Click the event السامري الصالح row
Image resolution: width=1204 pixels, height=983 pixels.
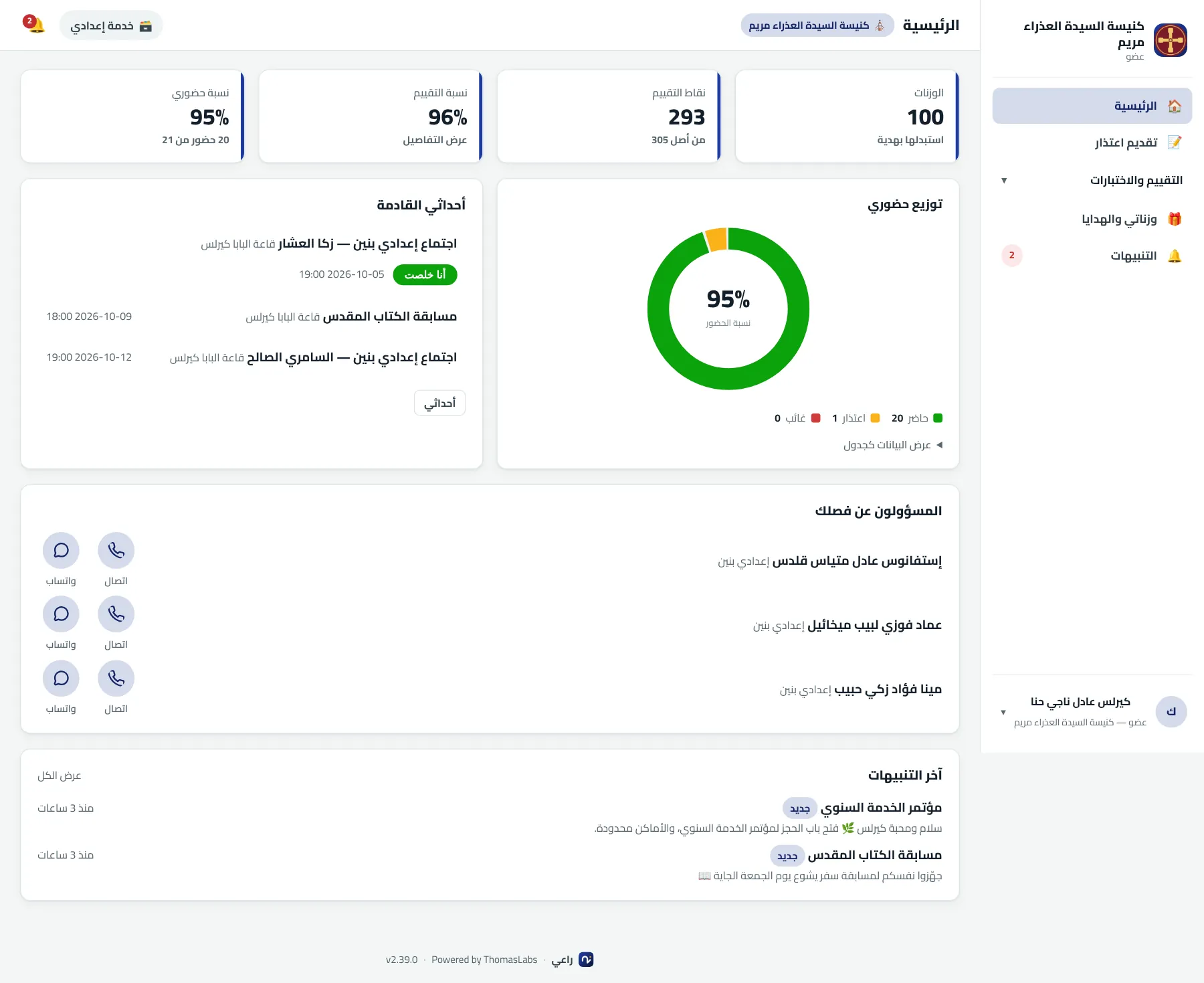[252, 357]
